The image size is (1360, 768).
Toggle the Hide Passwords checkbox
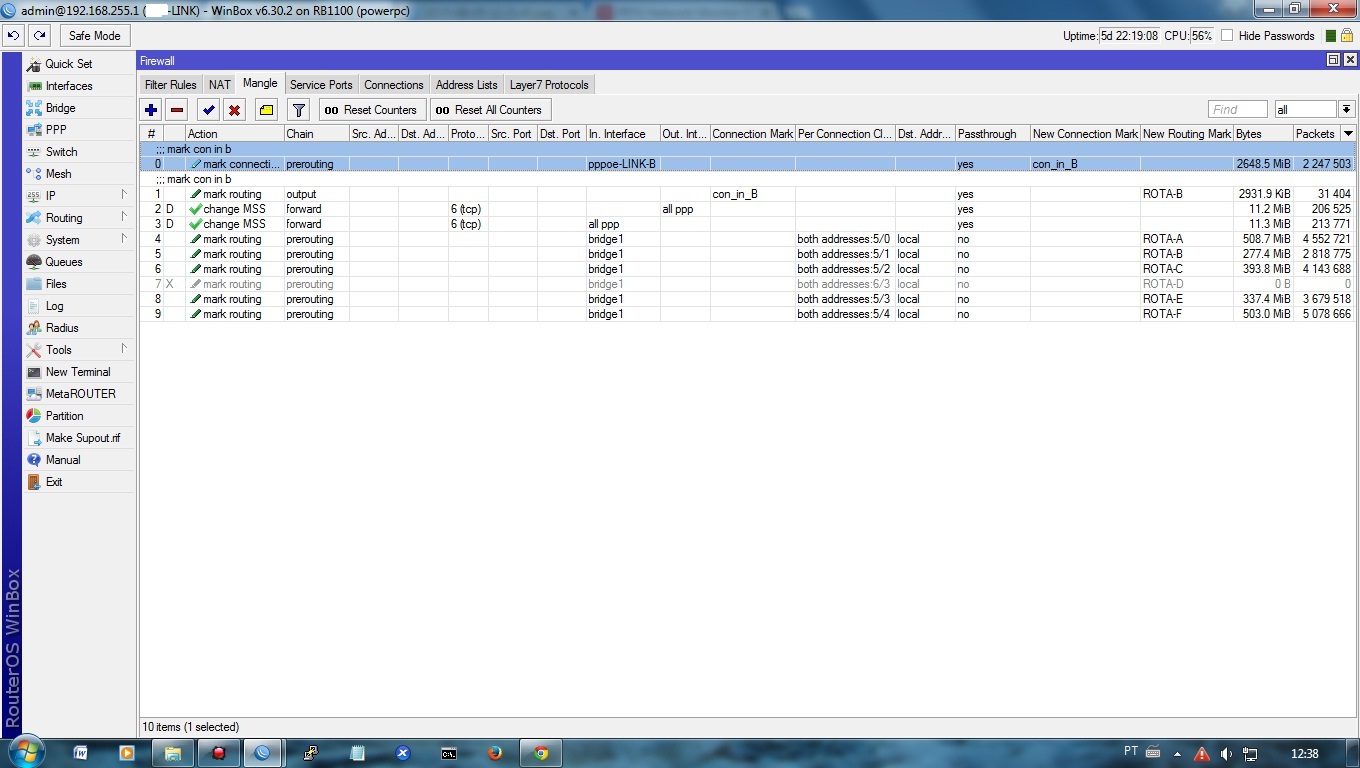point(1227,36)
